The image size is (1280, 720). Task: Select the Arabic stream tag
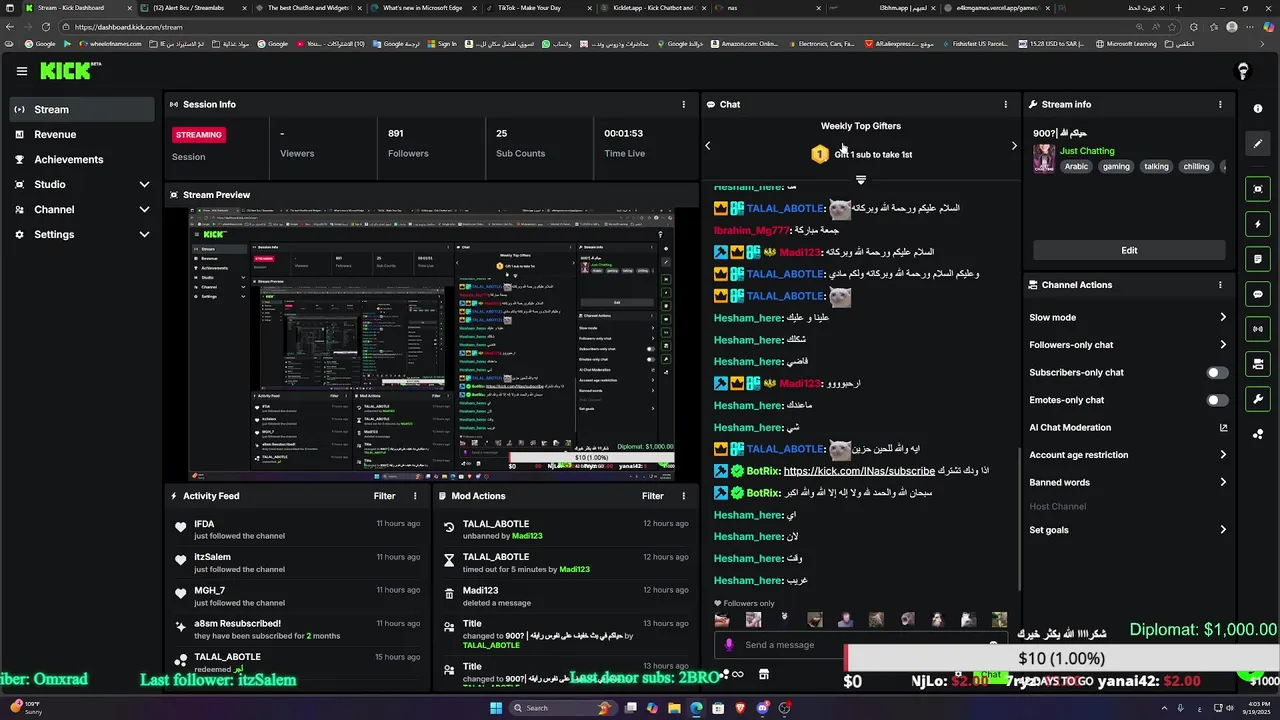tap(1077, 167)
